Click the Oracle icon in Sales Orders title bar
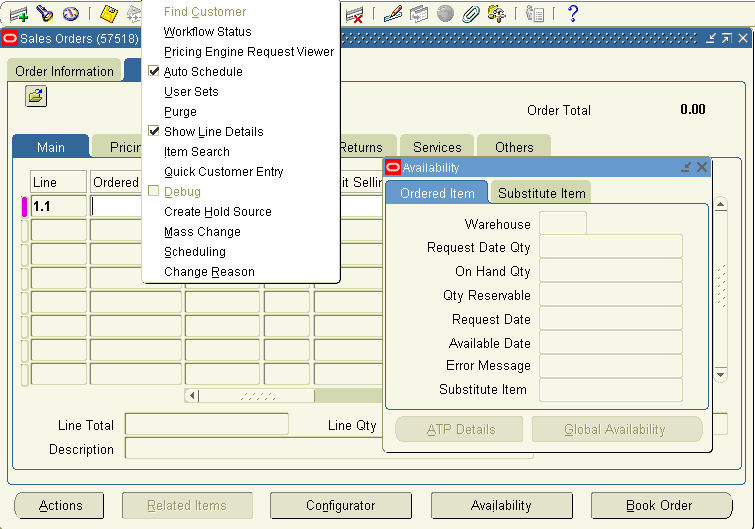This screenshot has width=755, height=529. [10, 38]
